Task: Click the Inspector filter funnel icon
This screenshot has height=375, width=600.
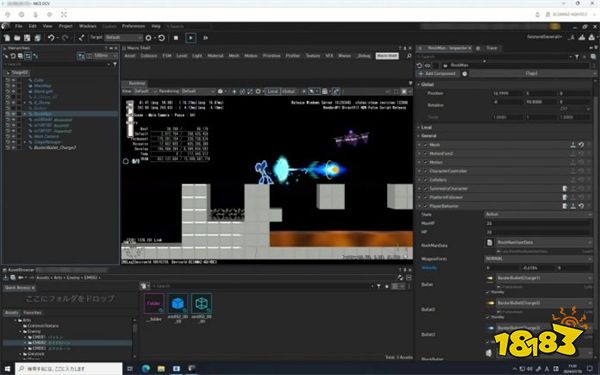Action: click(577, 57)
